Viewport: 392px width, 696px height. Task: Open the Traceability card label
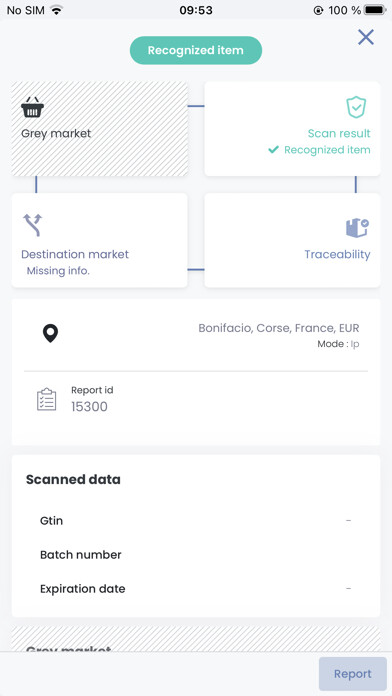337,254
